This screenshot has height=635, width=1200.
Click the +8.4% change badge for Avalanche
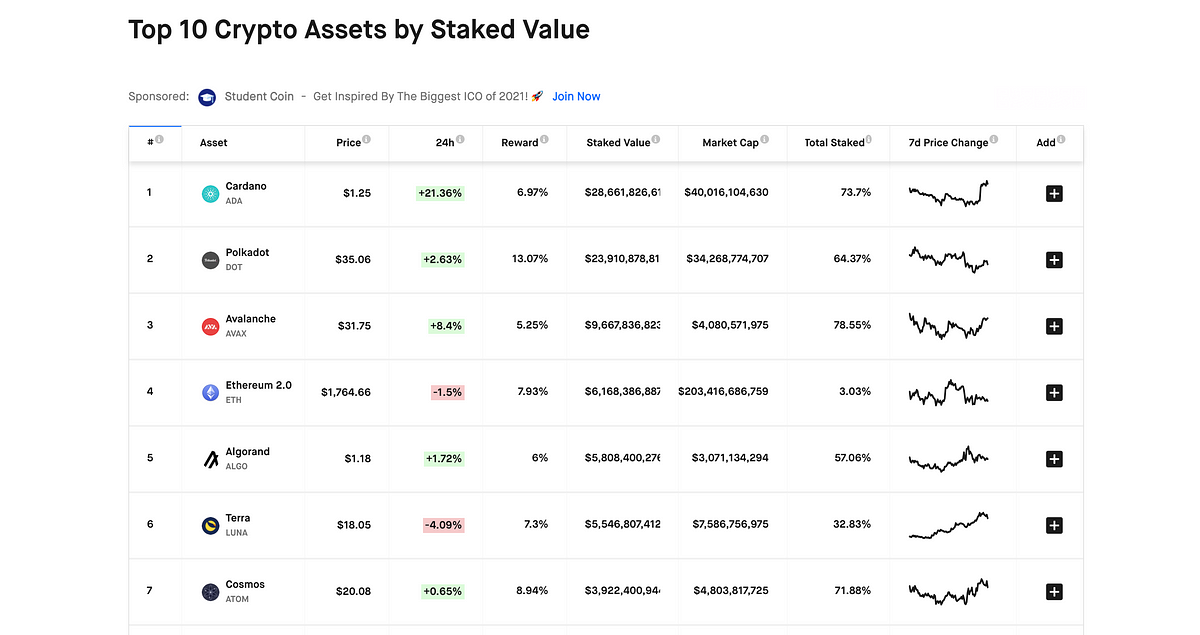pyautogui.click(x=445, y=326)
